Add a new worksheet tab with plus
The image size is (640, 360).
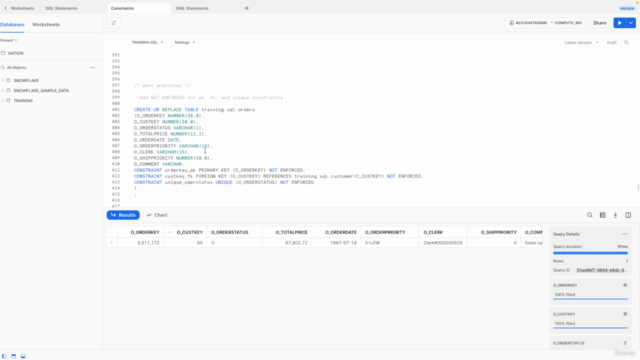click(247, 8)
